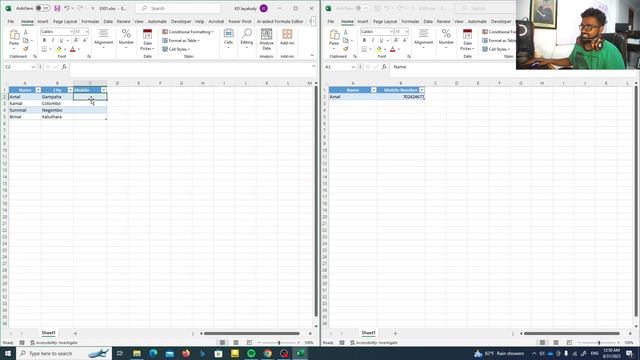Click Insert Function fx icon in left window
Screen dimensions: 640x360
pyautogui.click(x=64, y=67)
